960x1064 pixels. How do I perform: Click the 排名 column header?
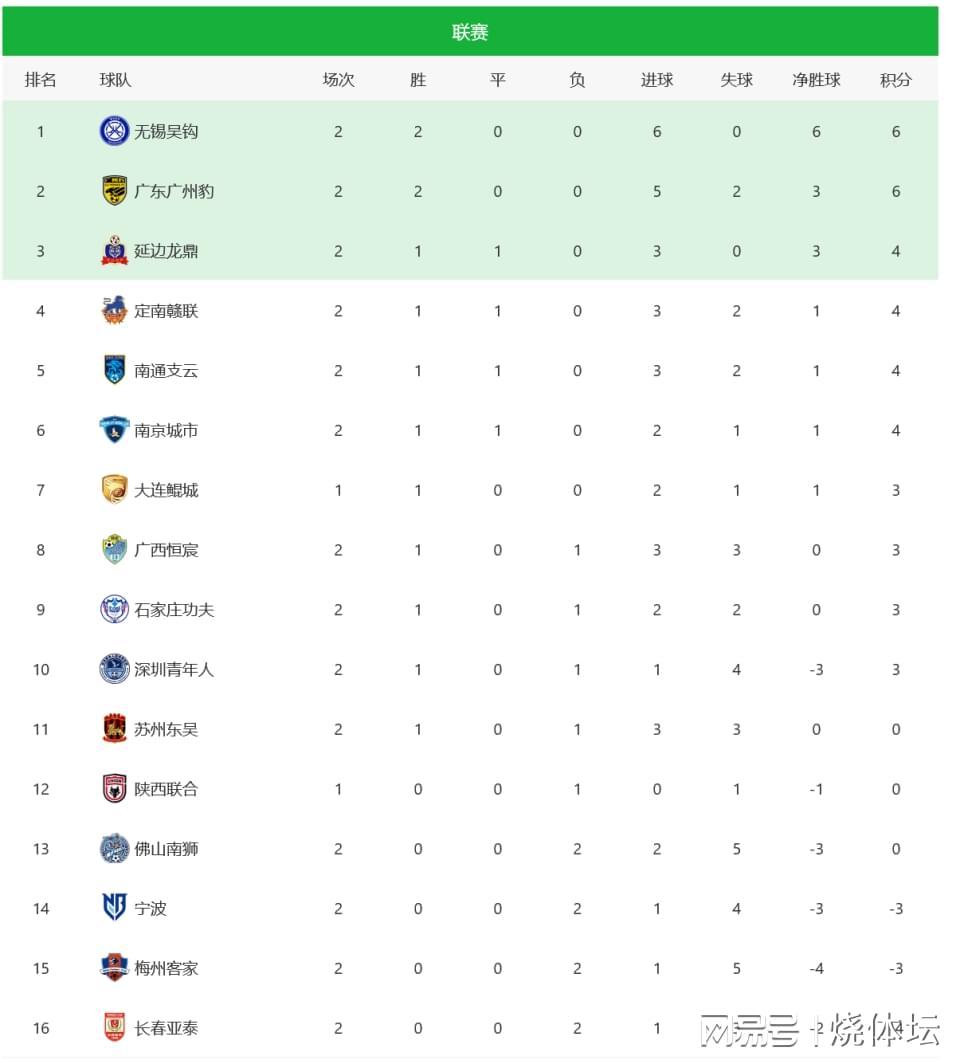(x=41, y=80)
